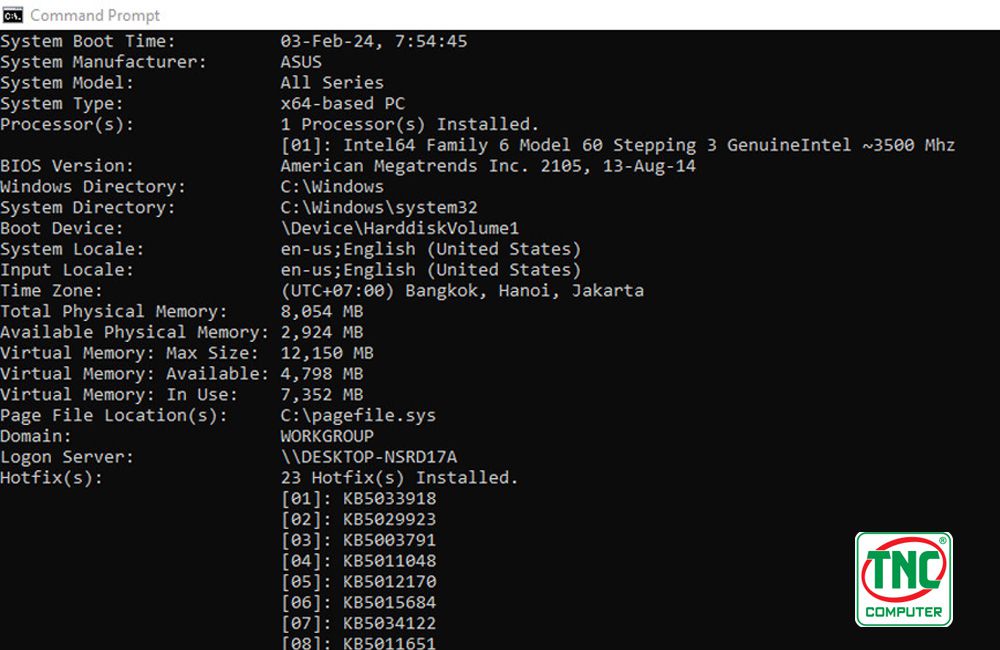The image size is (1000, 650).
Task: Click the C:\pagefile.sys location text
Action: [x=358, y=415]
